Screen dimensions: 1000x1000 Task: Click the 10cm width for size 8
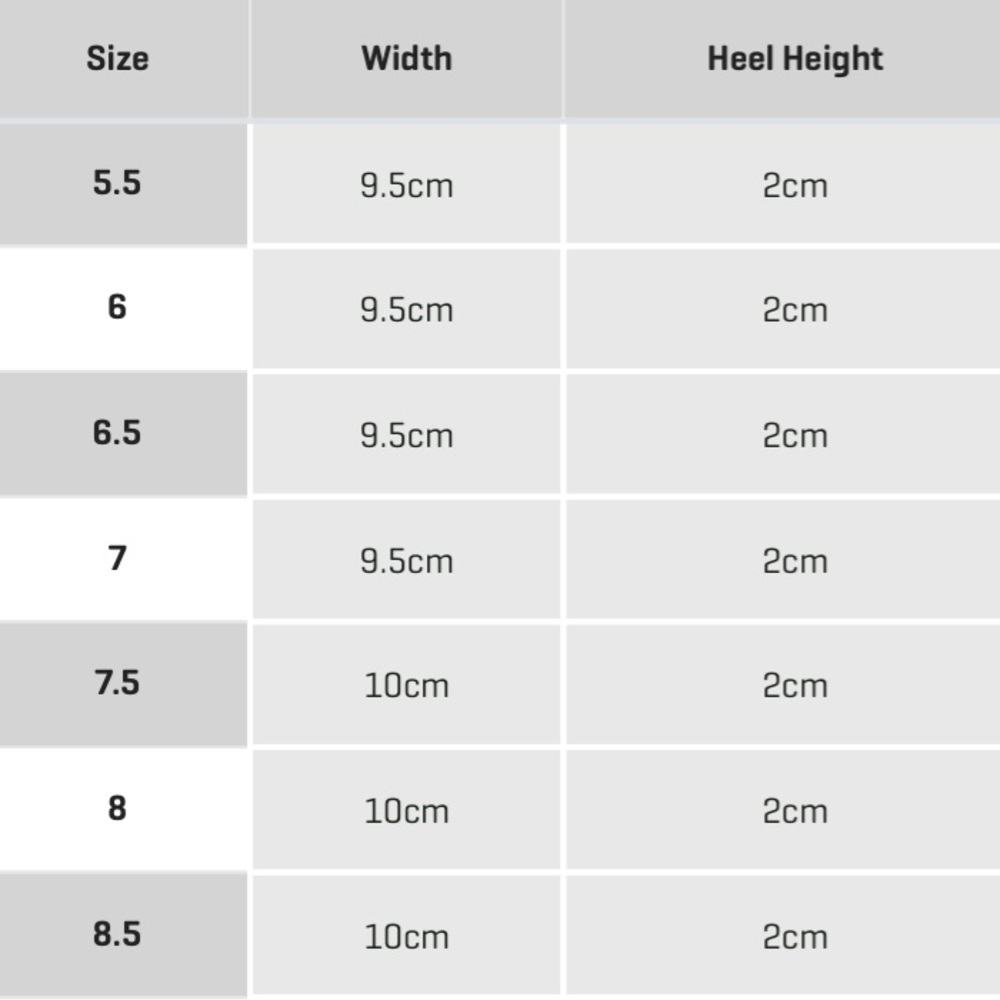pyautogui.click(x=407, y=812)
